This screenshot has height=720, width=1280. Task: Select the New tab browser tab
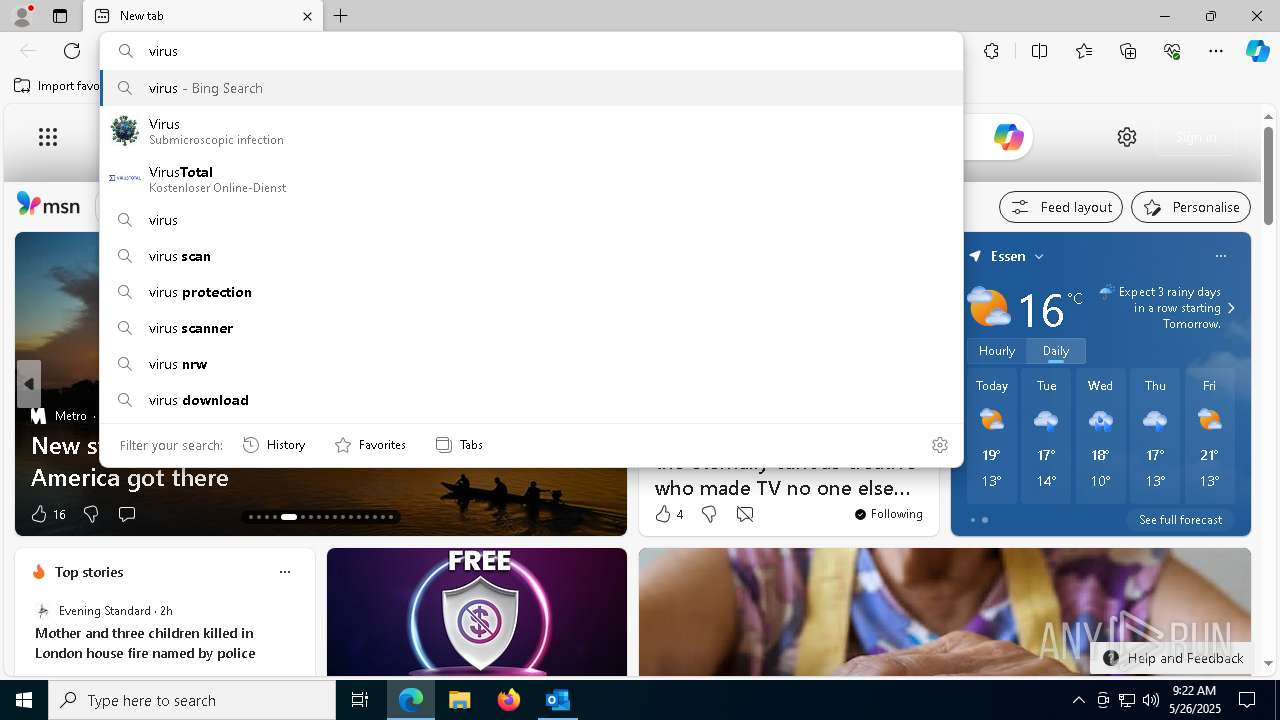(x=203, y=16)
